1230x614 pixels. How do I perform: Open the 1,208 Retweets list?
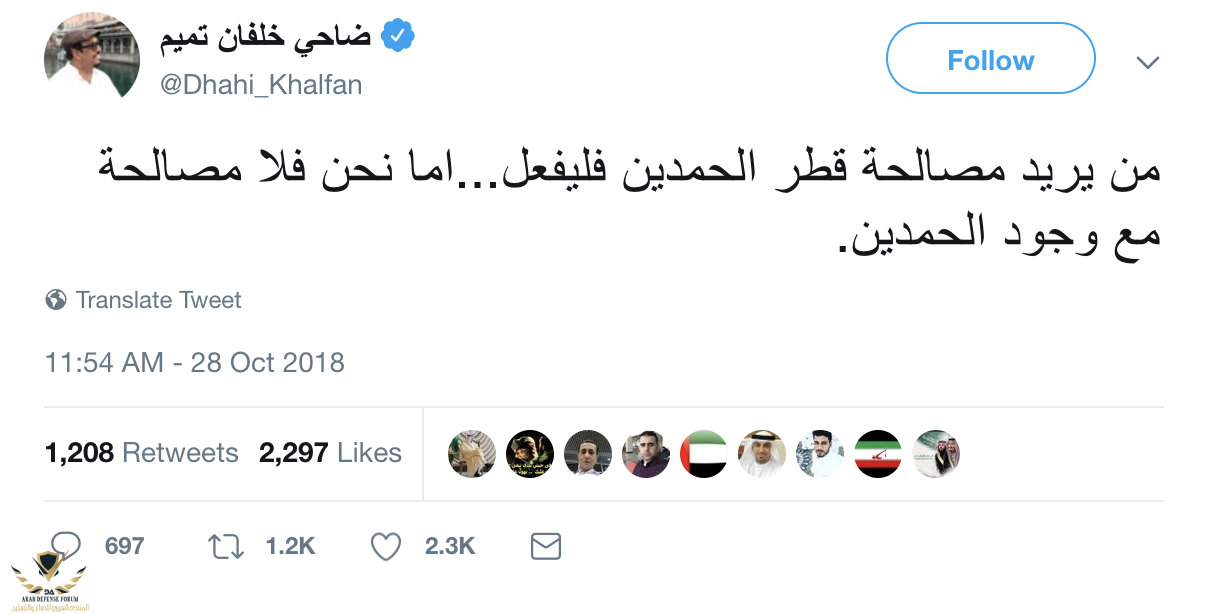pos(142,452)
